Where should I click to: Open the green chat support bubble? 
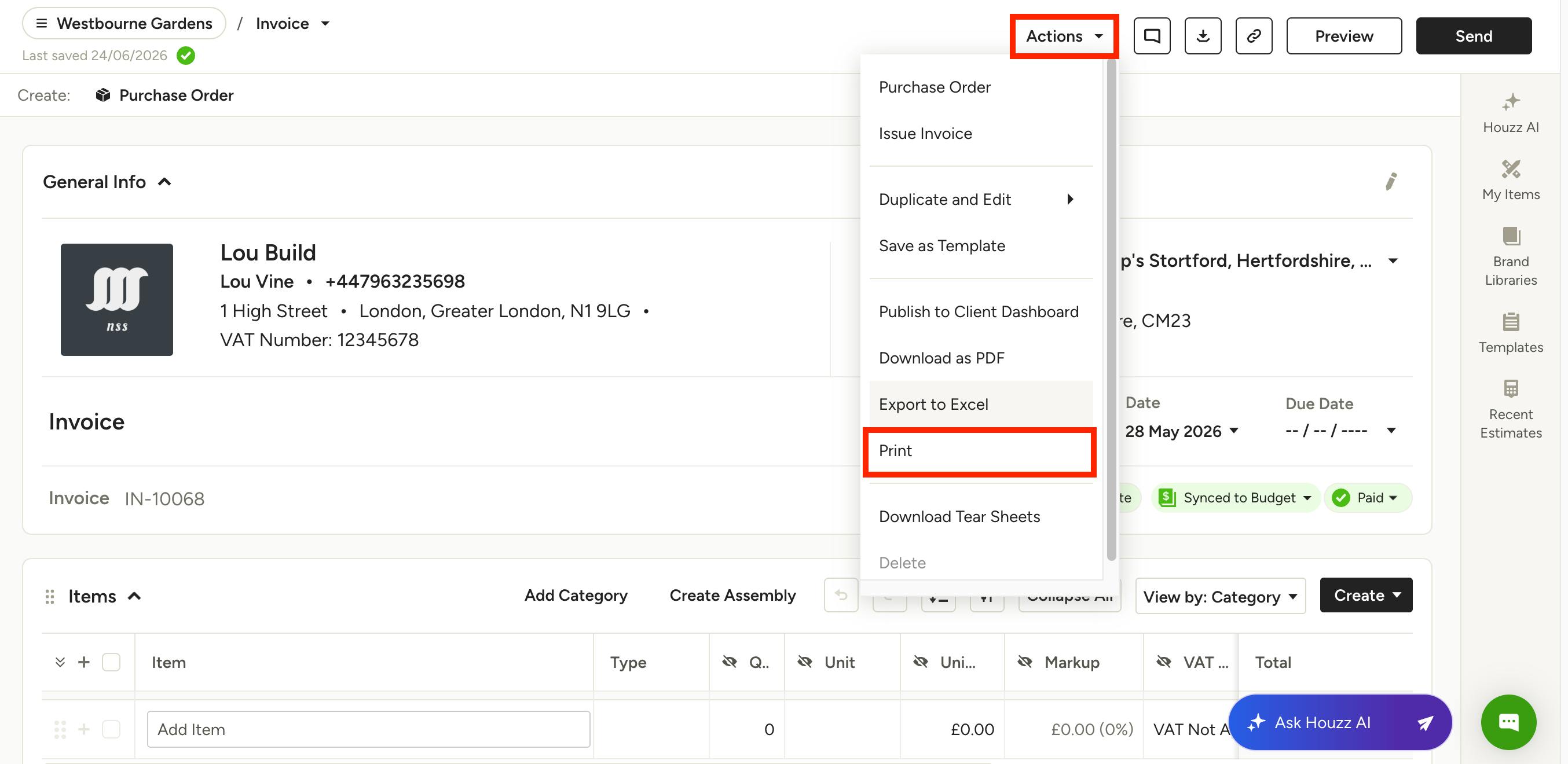1508,722
